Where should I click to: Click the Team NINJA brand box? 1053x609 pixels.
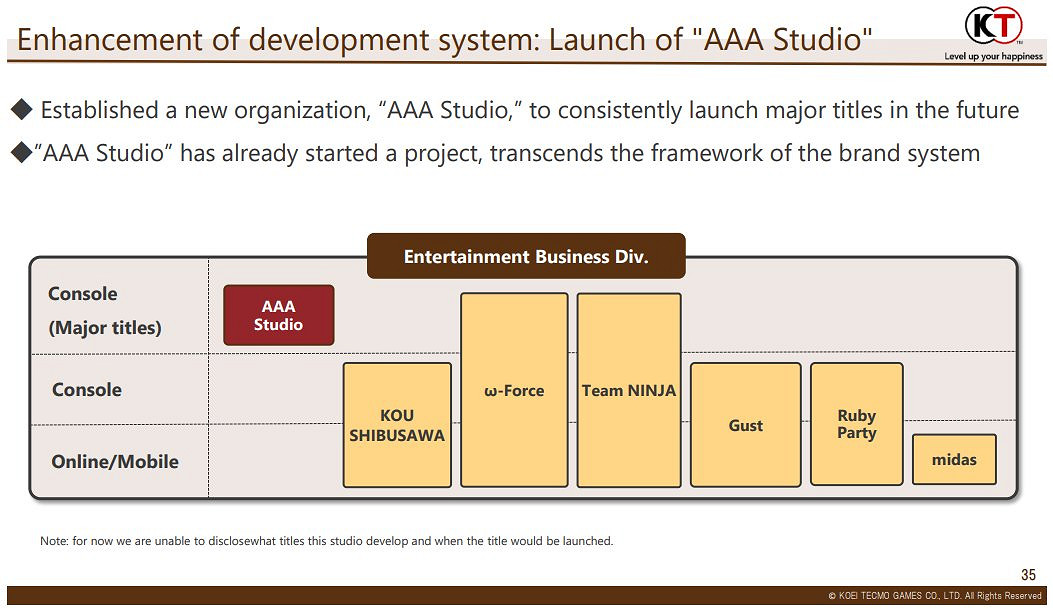tap(629, 390)
